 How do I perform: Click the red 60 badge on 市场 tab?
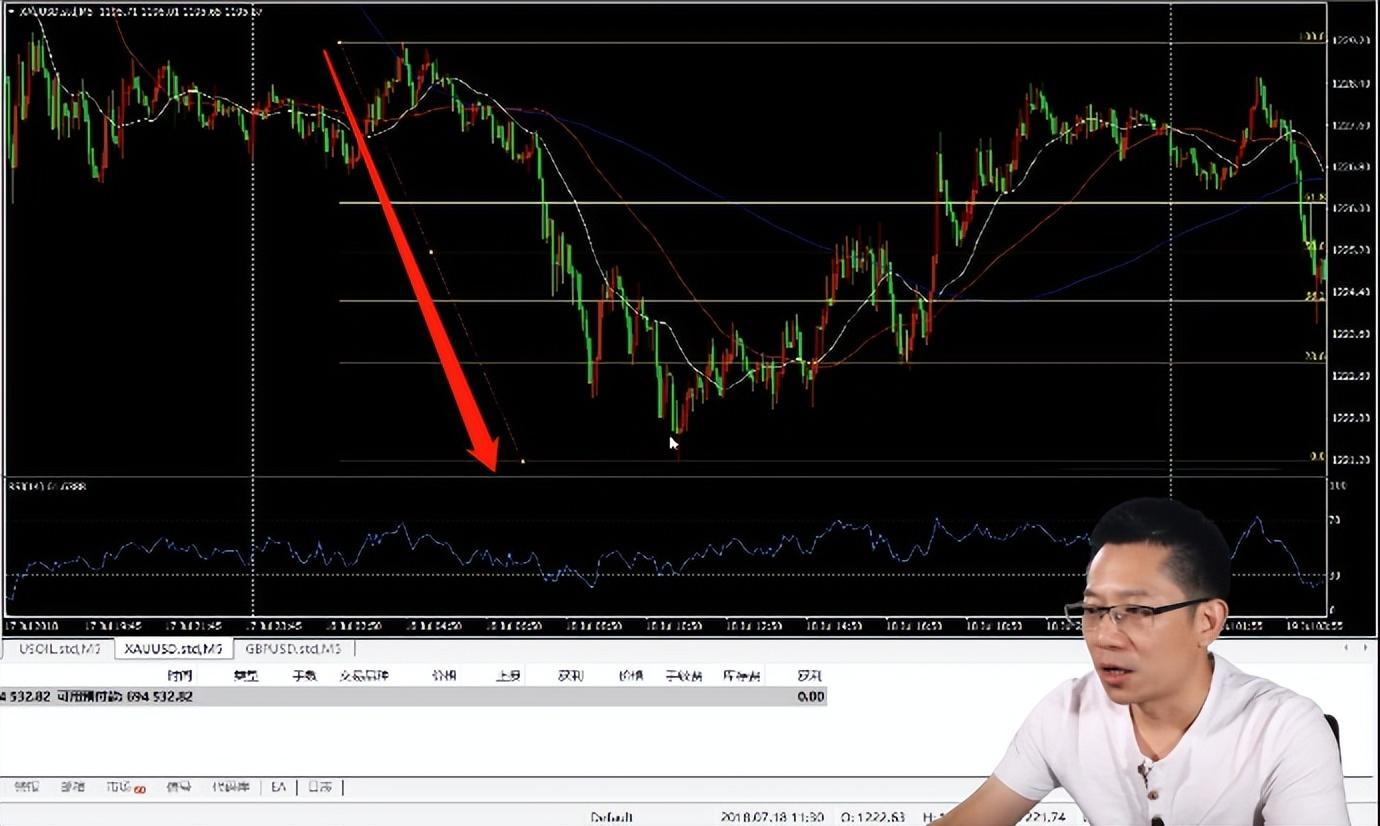[140, 790]
